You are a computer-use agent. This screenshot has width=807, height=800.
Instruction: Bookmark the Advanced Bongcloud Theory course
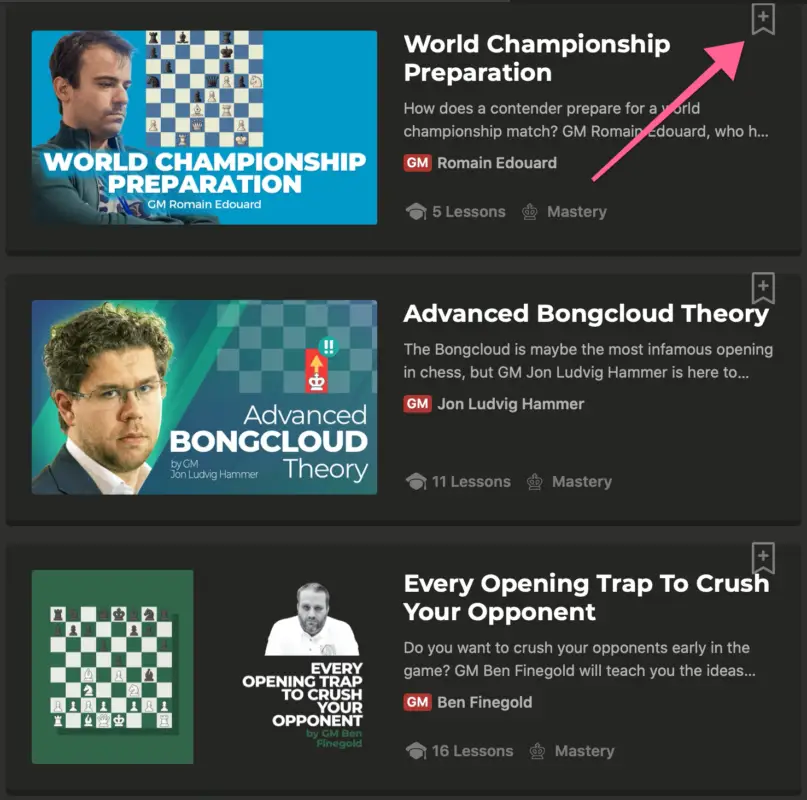763,288
